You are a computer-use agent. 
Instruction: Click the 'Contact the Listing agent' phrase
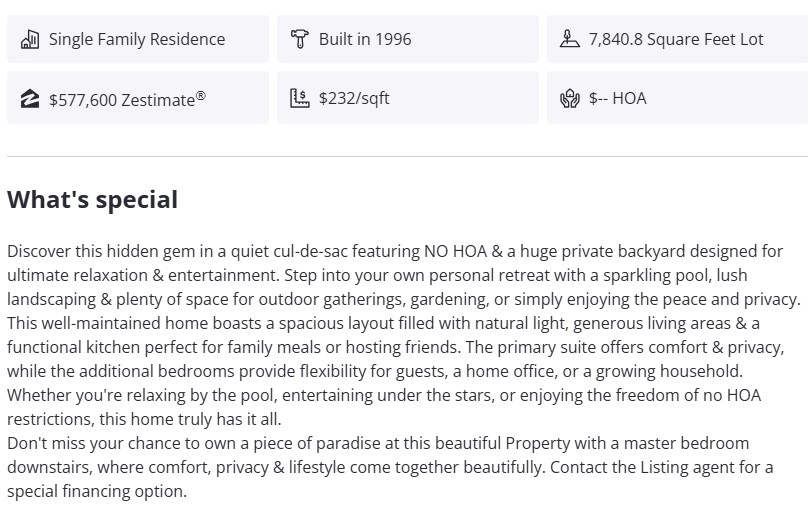tap(657, 467)
